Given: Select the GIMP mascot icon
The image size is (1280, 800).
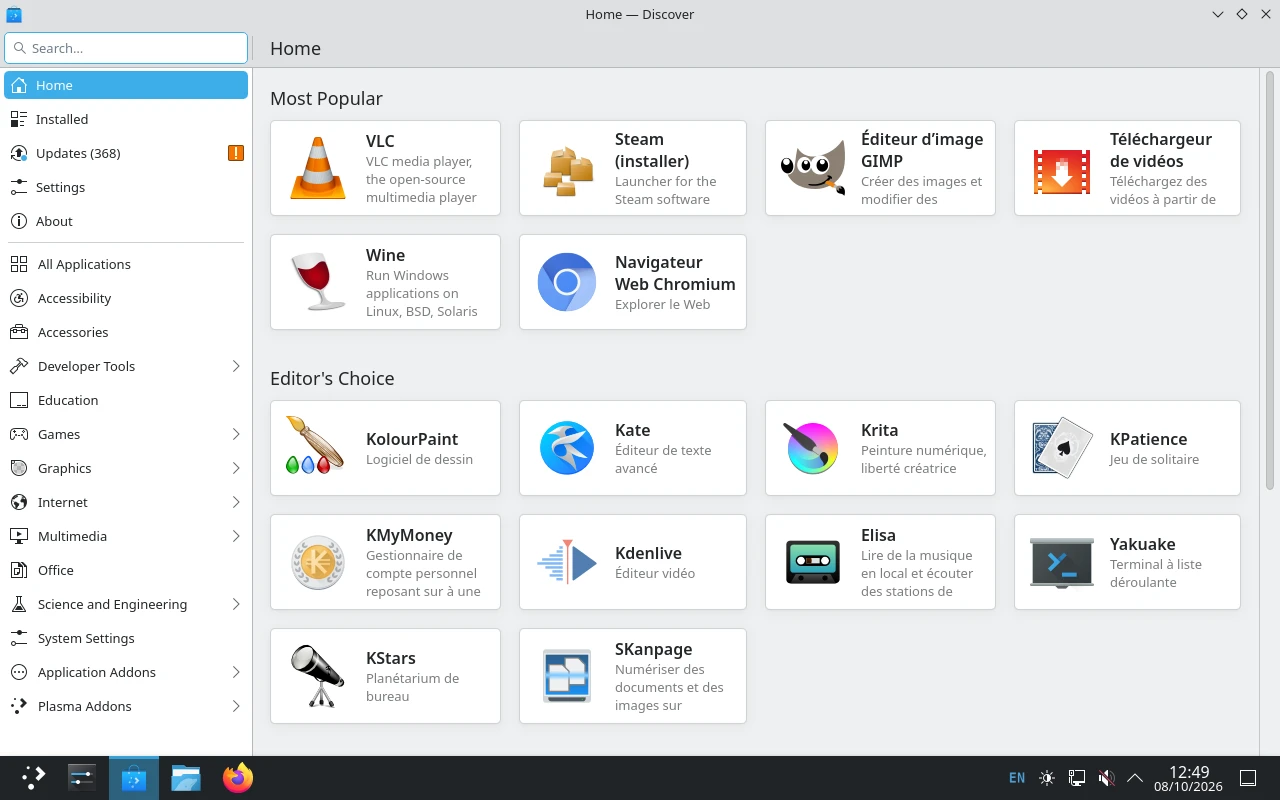Looking at the screenshot, I should [813, 168].
